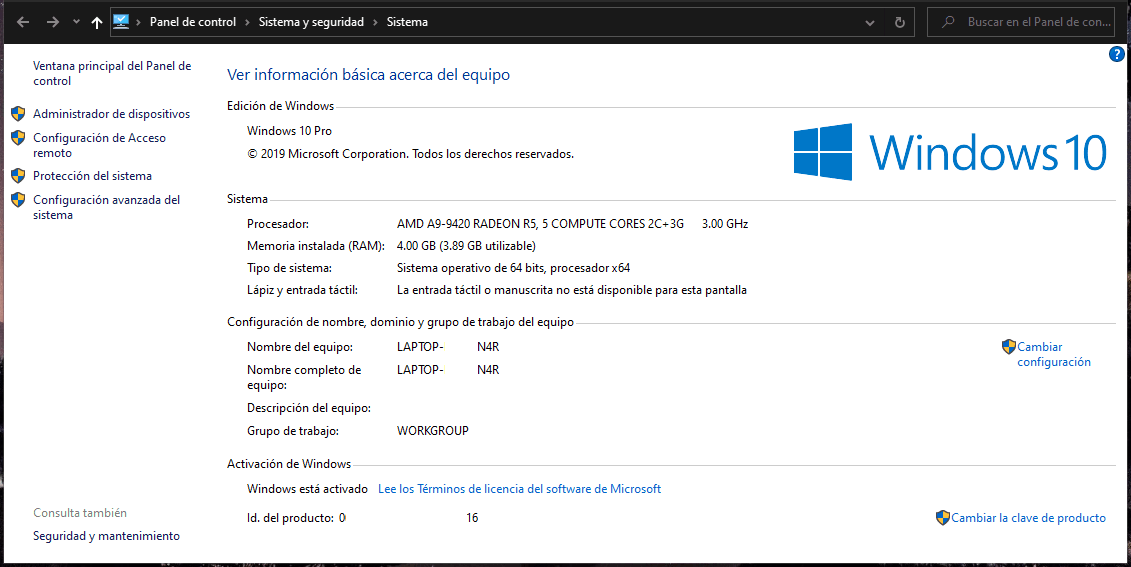
Task: Click Ver información básica acerca del equipo heading
Action: [369, 74]
